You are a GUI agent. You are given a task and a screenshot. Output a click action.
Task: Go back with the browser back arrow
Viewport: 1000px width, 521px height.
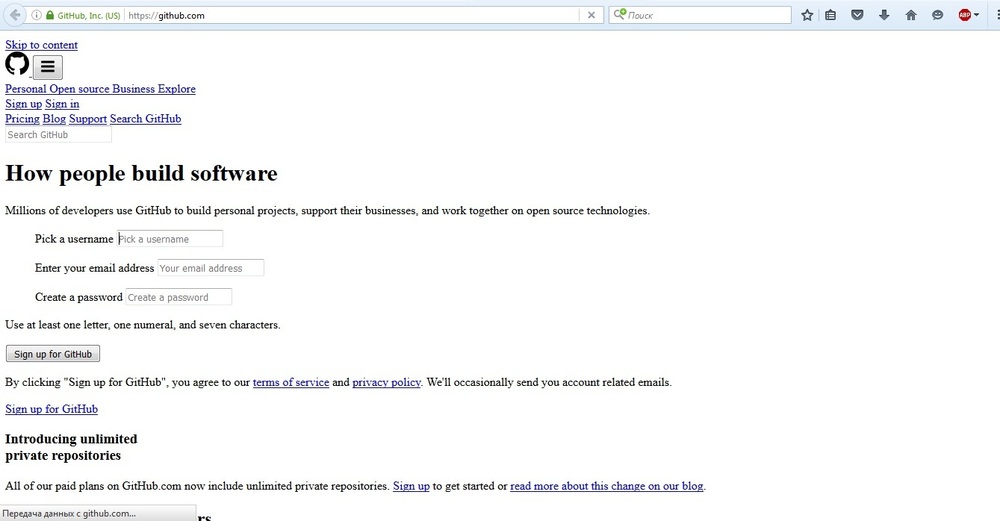point(15,15)
